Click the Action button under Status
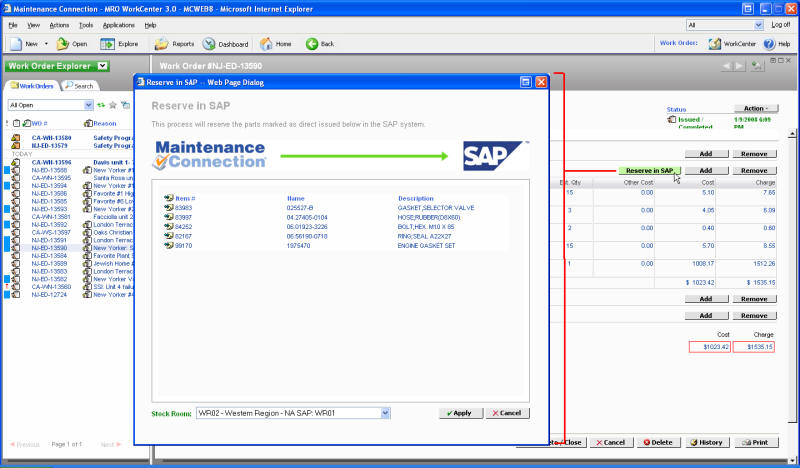The width and height of the screenshot is (800, 468). [756, 109]
